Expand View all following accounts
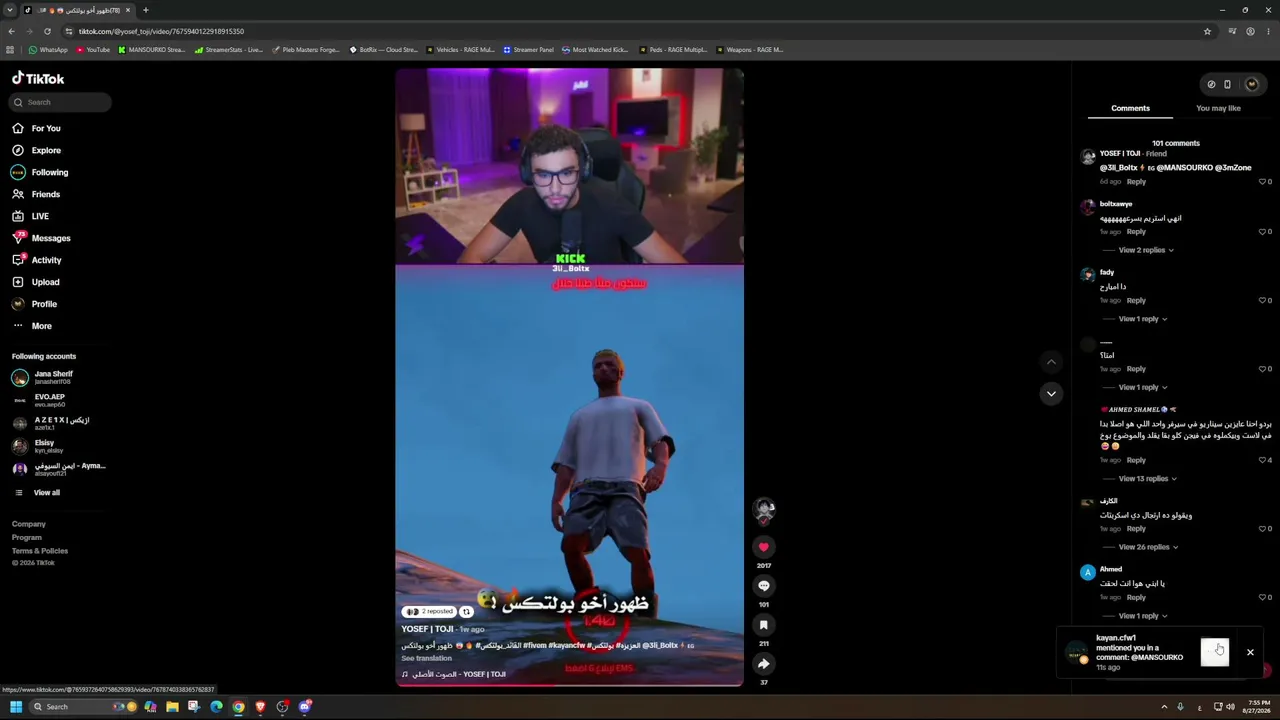Screen dimensions: 1280x720 pos(46,492)
